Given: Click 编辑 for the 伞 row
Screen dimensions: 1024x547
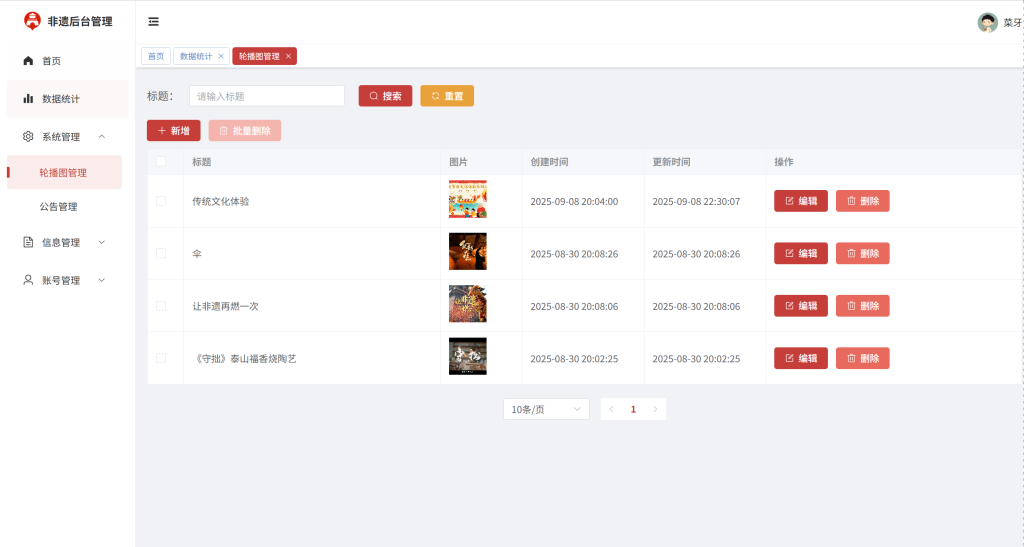Looking at the screenshot, I should (801, 253).
